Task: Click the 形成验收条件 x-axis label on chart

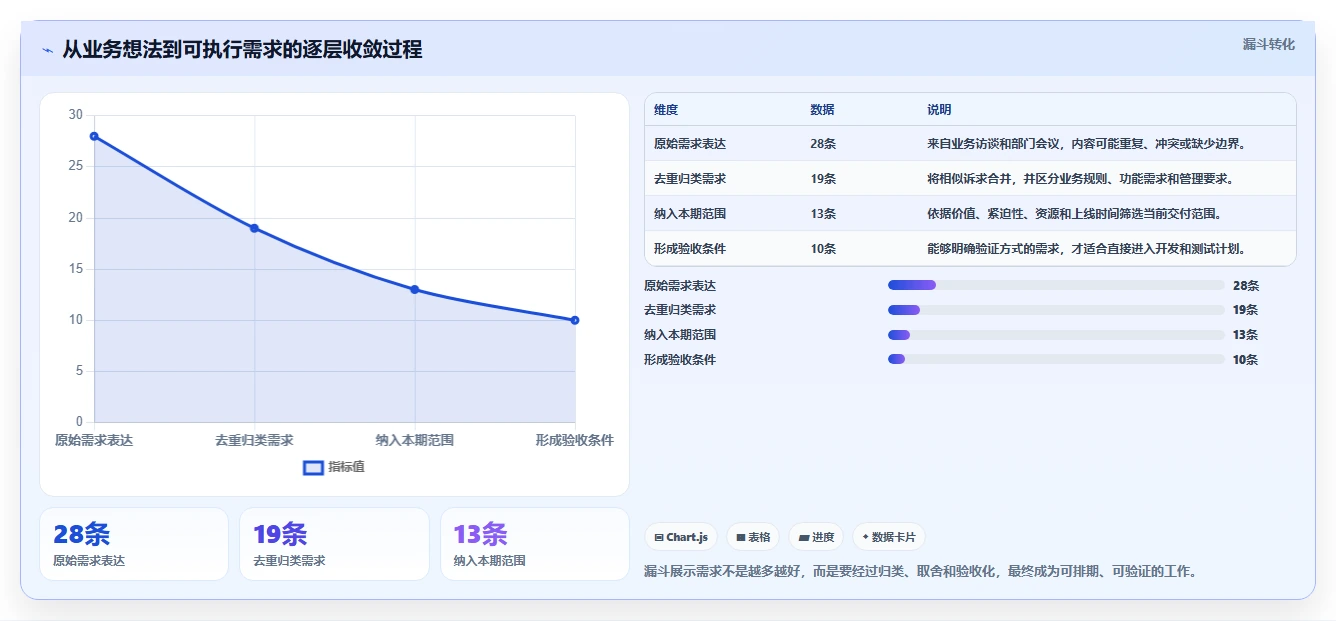Action: 574,440
